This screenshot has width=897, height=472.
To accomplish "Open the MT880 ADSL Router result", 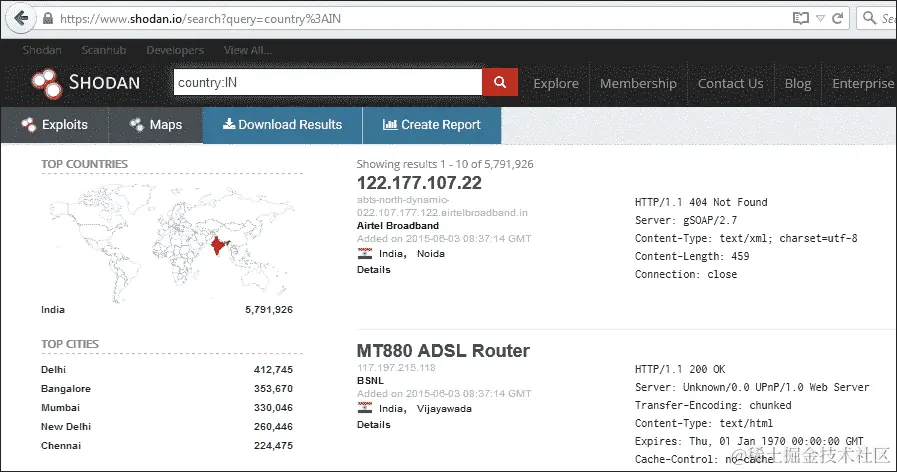I will click(x=443, y=351).
